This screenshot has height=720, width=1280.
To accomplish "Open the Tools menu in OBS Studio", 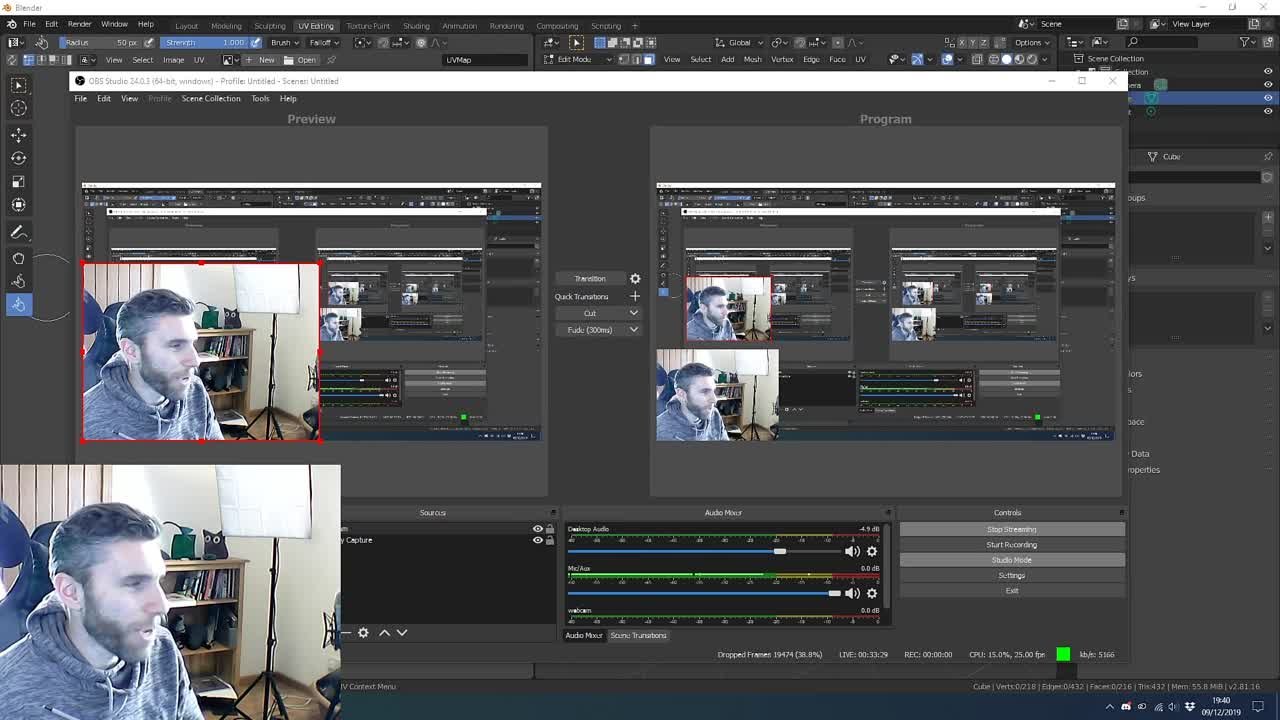I will (x=260, y=98).
